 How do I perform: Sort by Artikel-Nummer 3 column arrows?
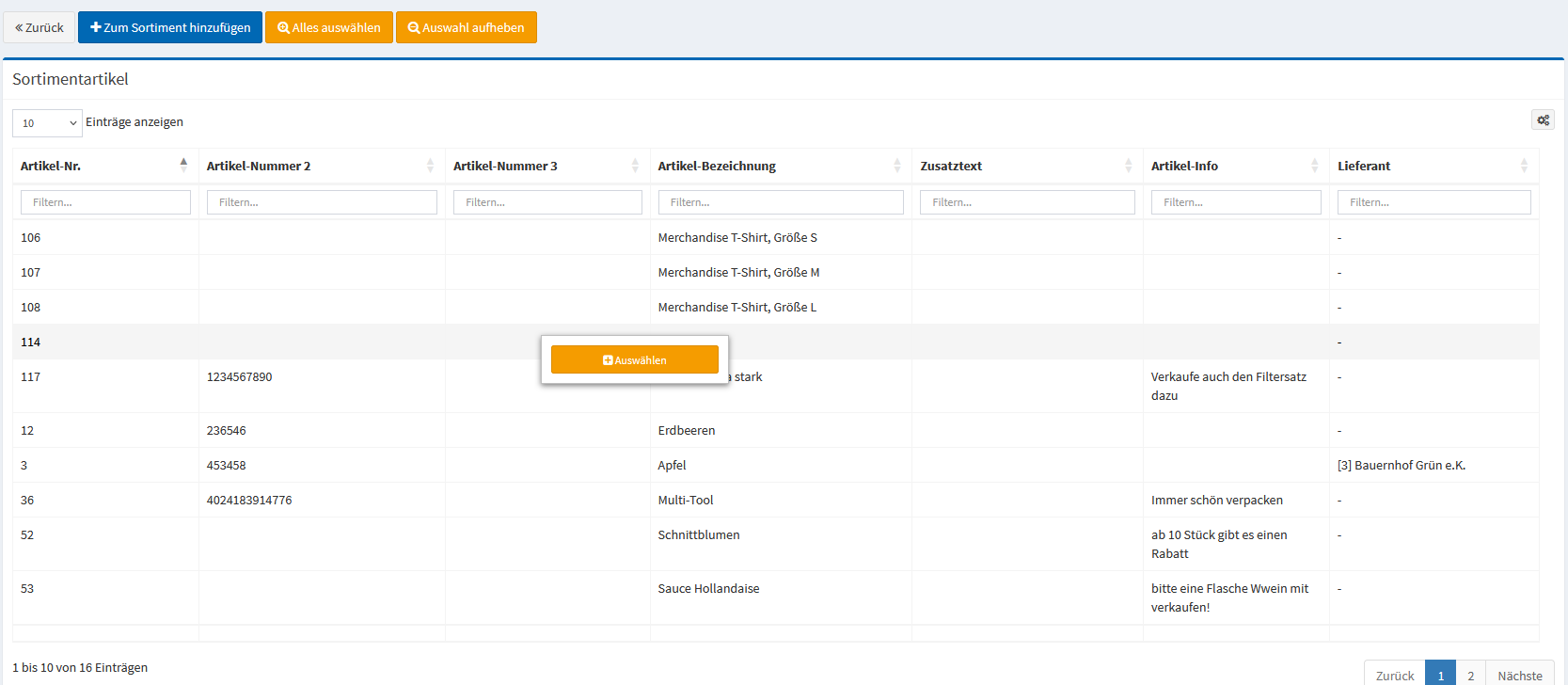635,166
